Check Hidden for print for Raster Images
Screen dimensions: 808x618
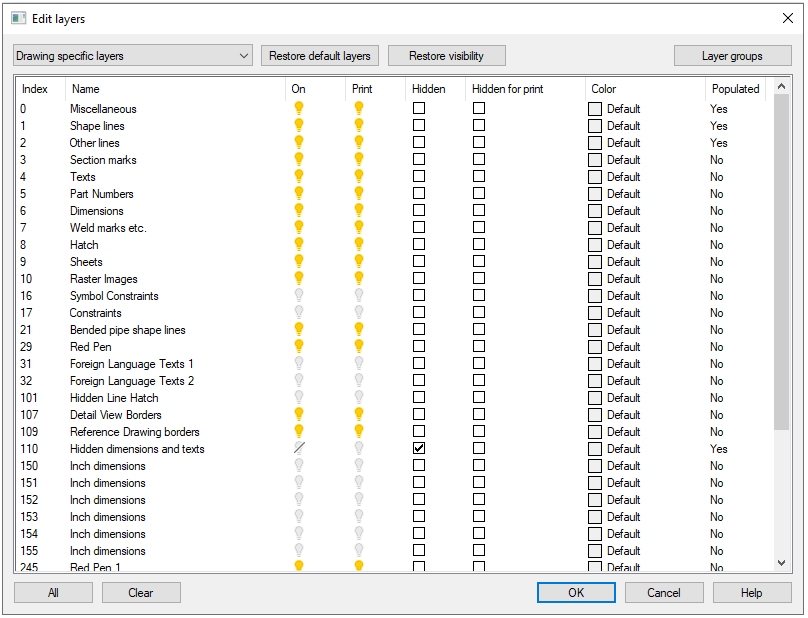479,278
